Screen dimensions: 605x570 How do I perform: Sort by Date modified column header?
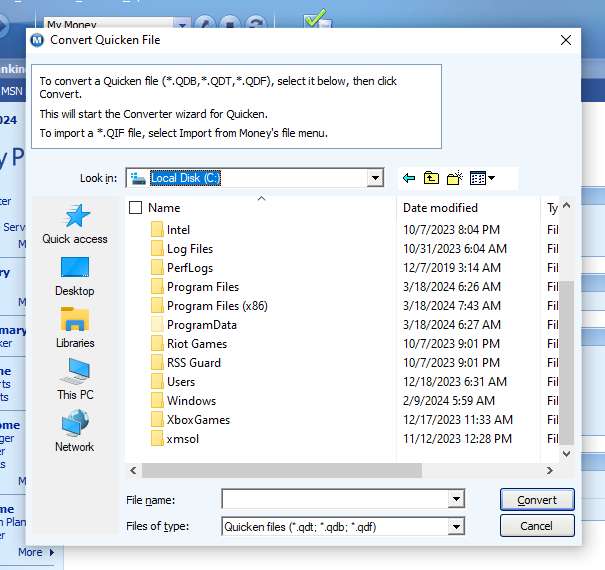coord(440,208)
